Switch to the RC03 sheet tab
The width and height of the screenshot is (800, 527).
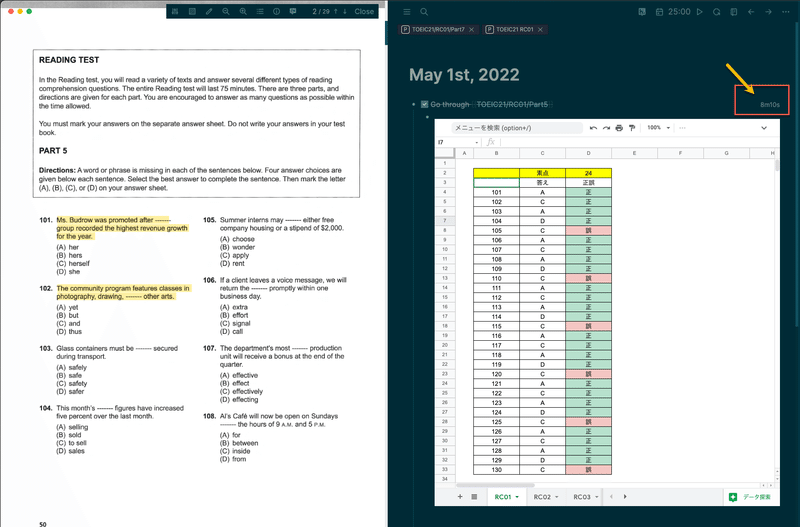582,497
